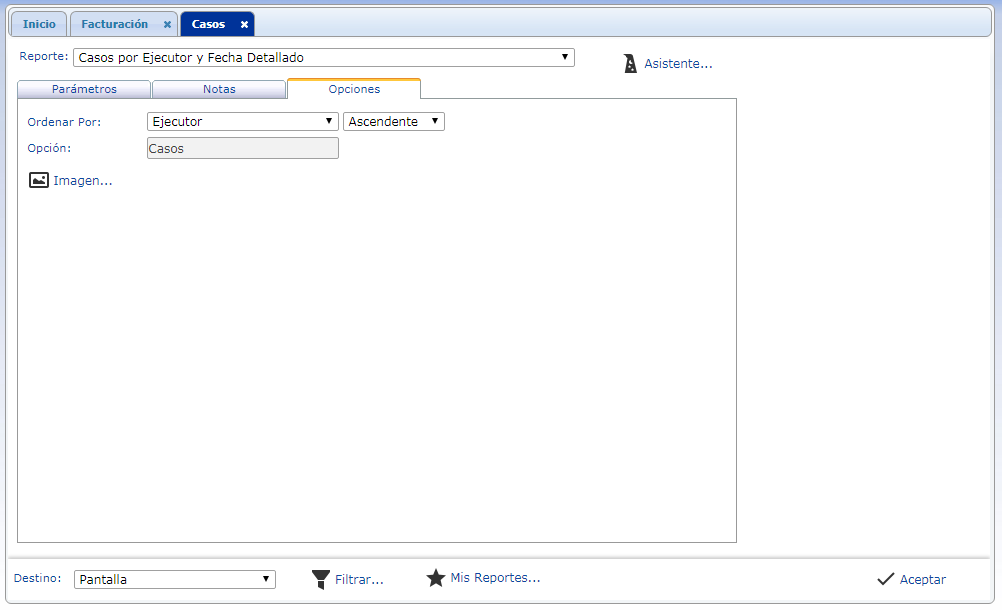
Task: Click the Asistente... link
Action: (x=678, y=64)
